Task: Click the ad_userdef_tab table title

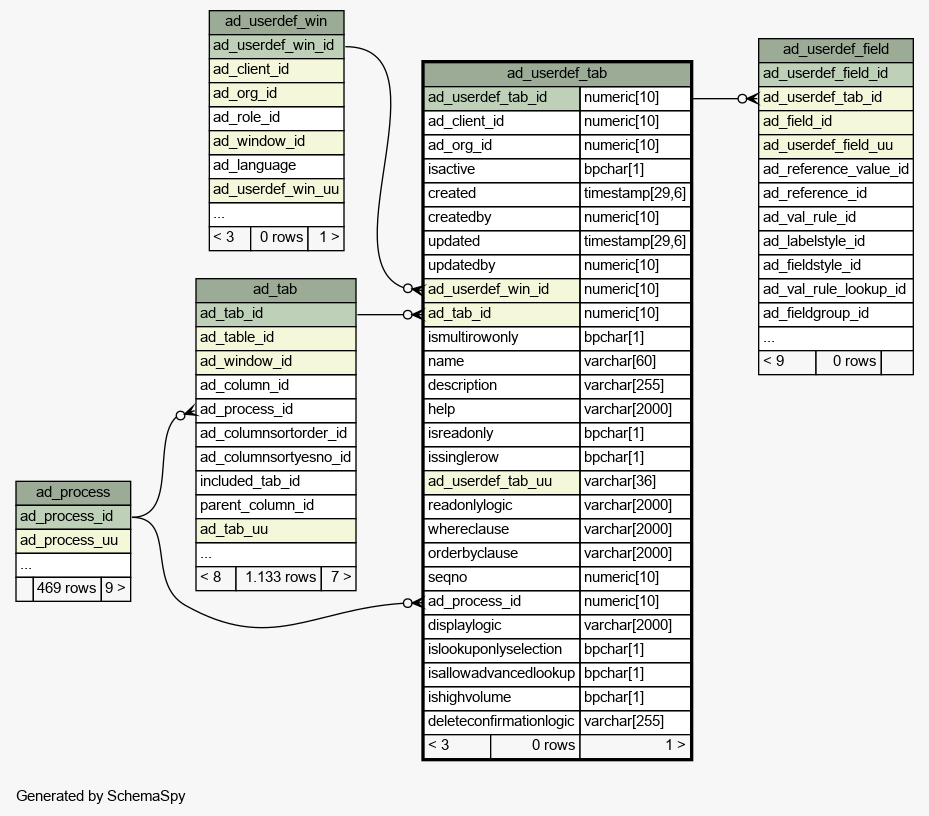Action: 556,73
